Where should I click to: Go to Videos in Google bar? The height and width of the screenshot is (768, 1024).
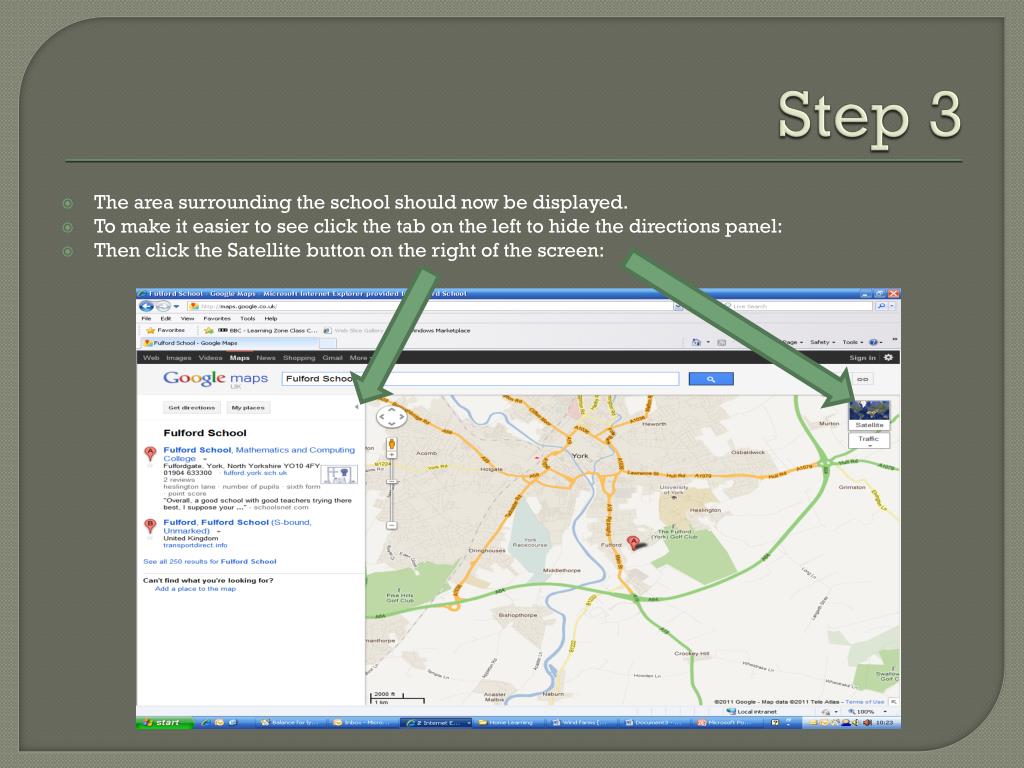coord(210,358)
